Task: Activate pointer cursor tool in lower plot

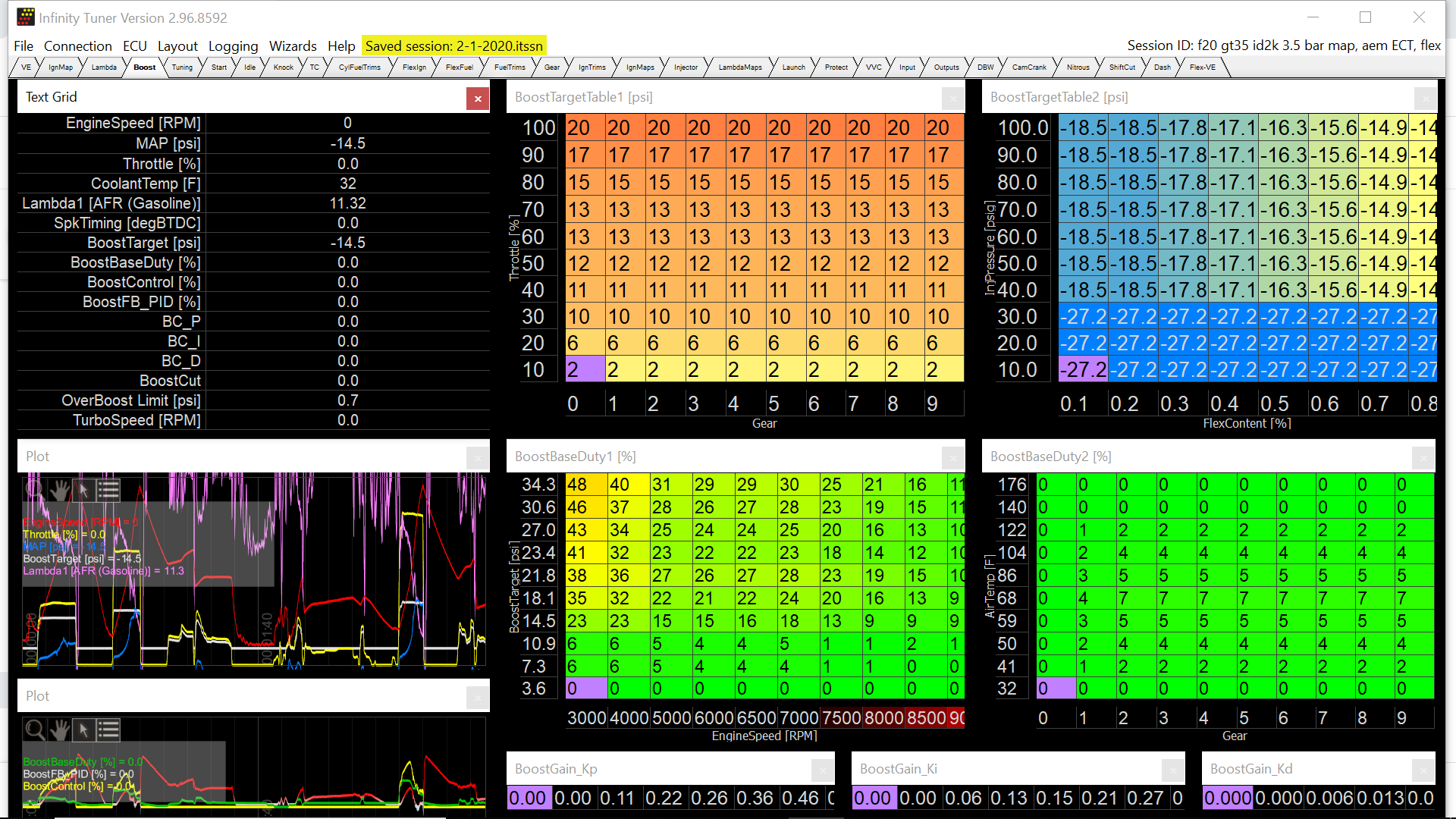Action: [x=83, y=730]
